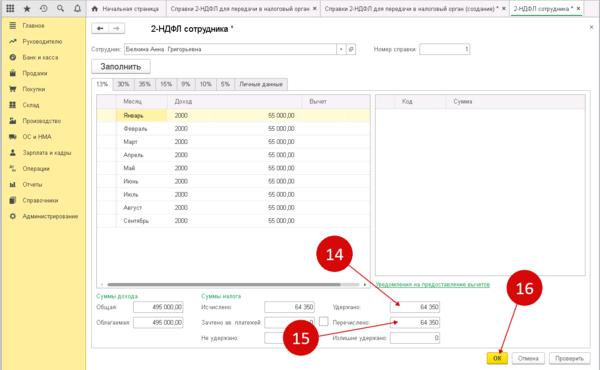Open the History clock icon
The image size is (600, 370).
click(44, 8)
